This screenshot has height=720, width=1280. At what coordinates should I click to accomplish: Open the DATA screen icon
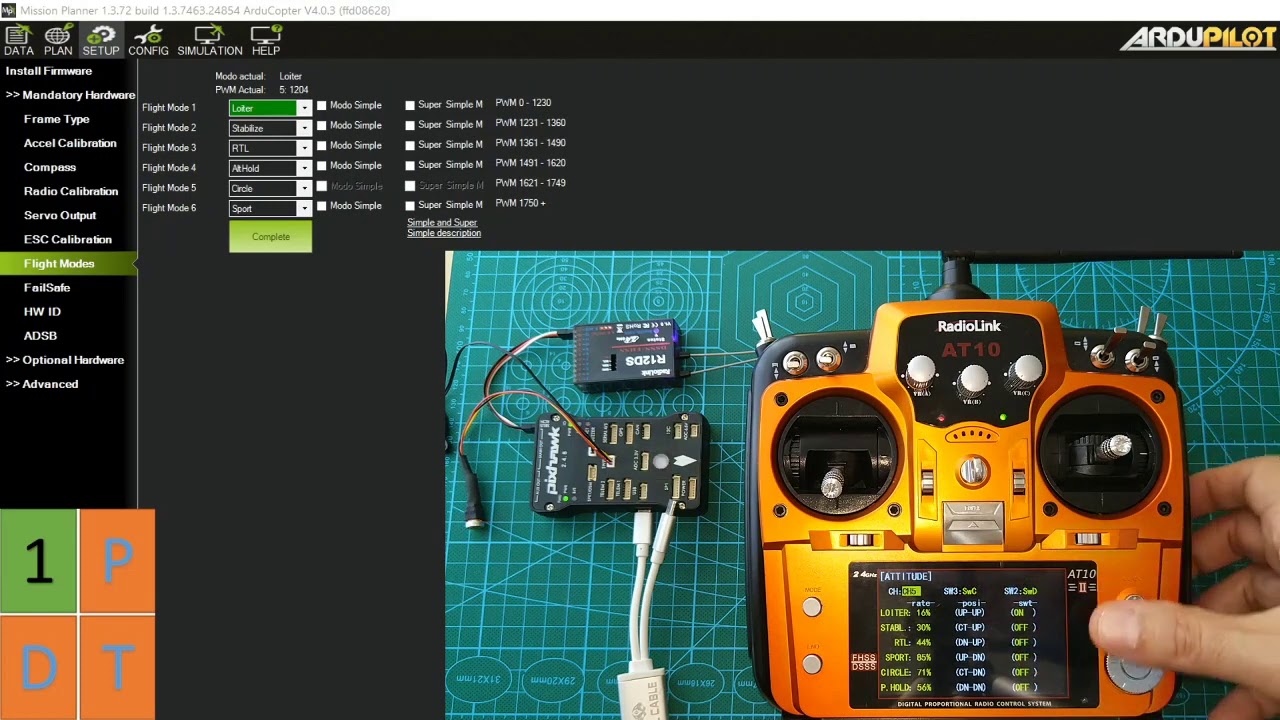click(x=18, y=40)
